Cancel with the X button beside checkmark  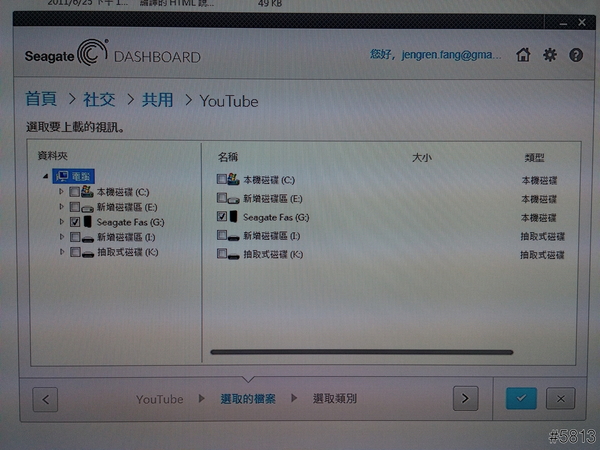click(561, 399)
